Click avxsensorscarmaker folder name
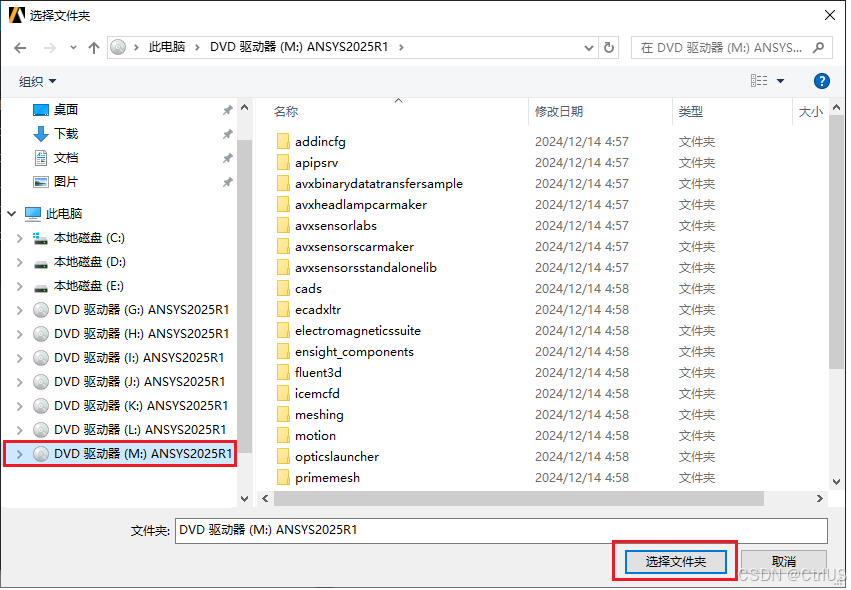 pos(354,247)
